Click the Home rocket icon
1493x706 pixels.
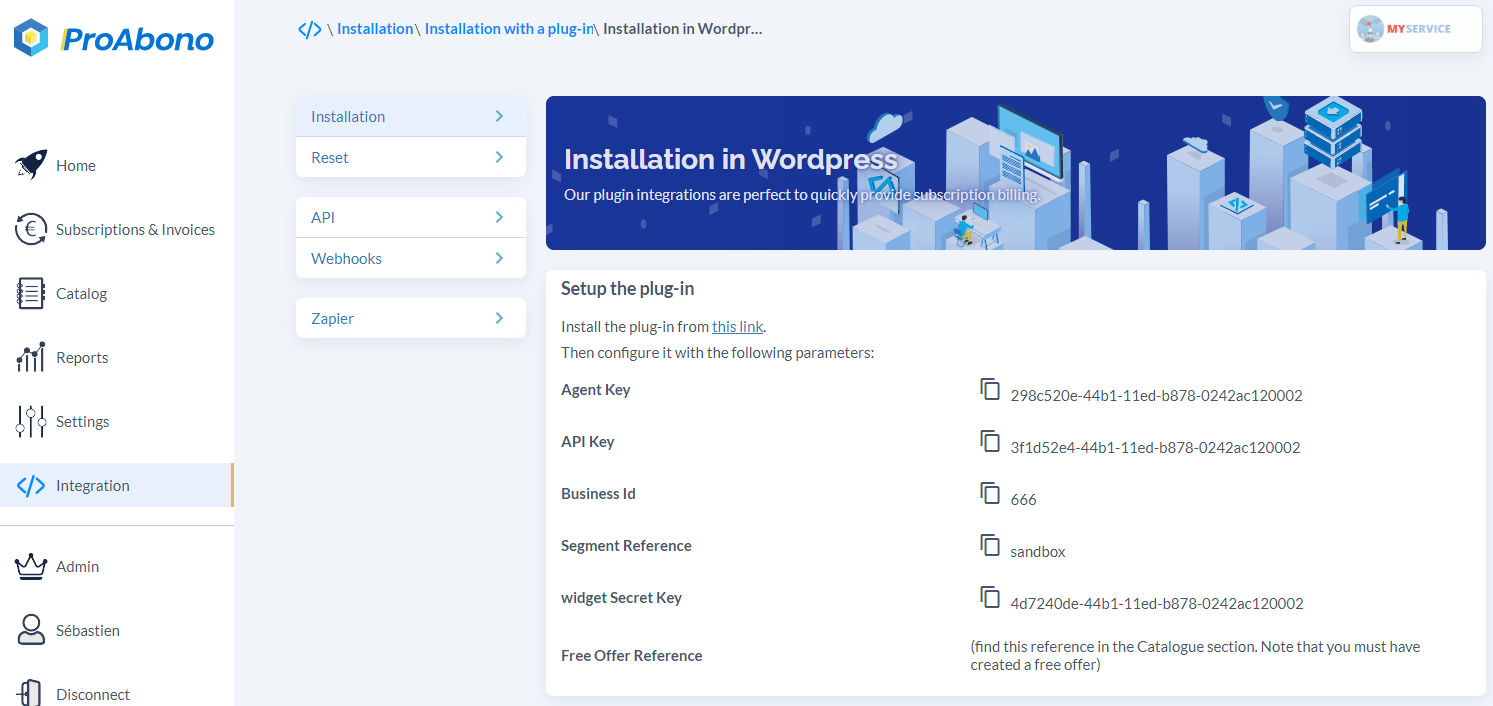[31, 165]
